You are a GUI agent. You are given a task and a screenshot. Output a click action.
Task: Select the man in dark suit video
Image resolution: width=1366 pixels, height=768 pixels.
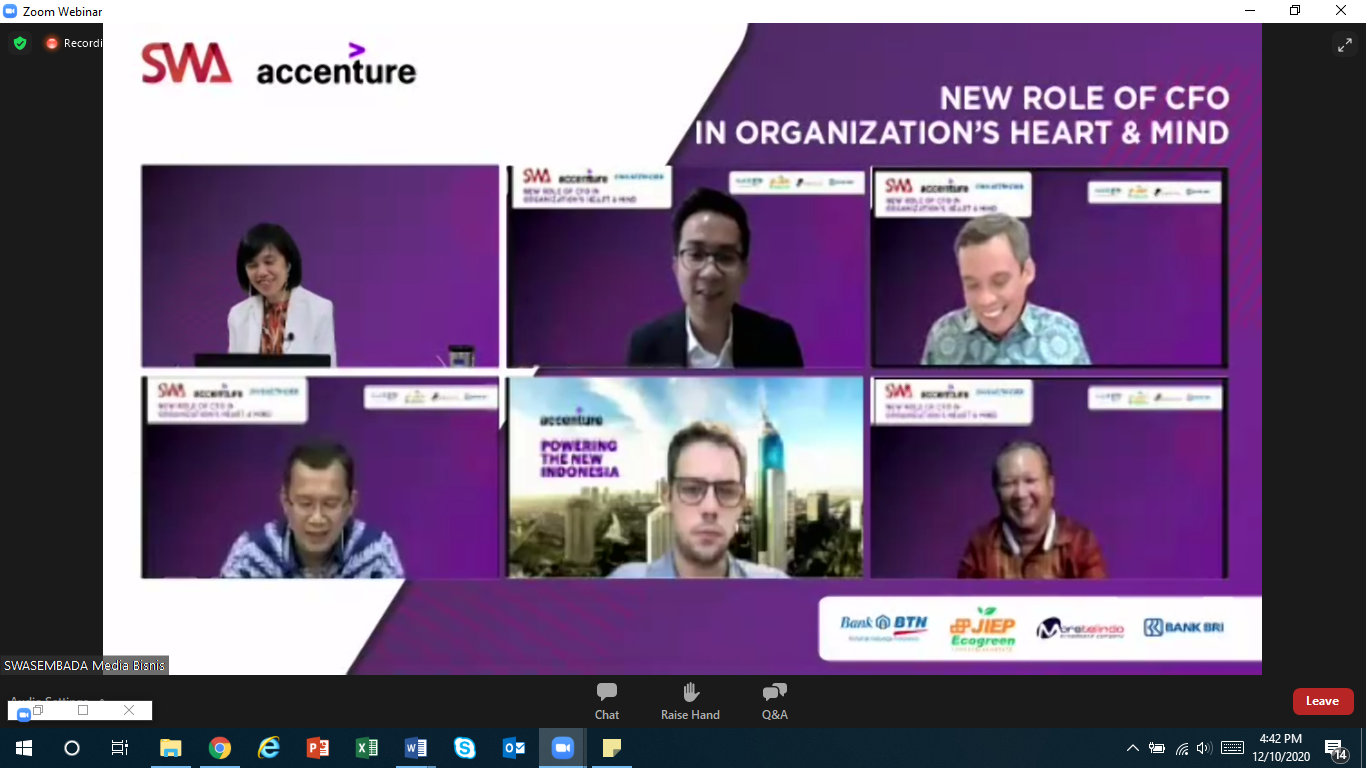click(687, 266)
